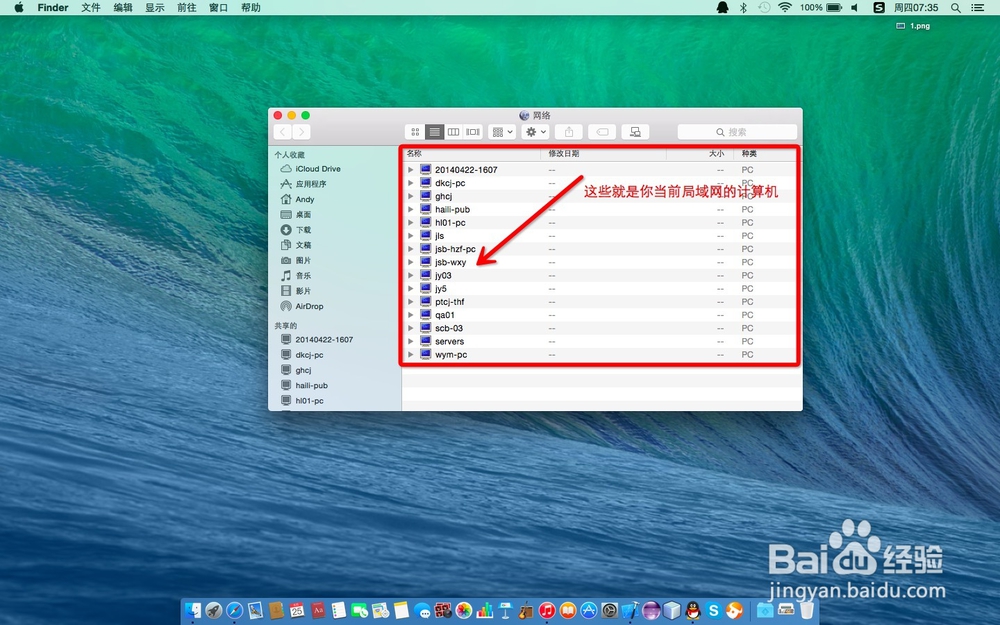Open the 帮助 menu

pyautogui.click(x=251, y=8)
